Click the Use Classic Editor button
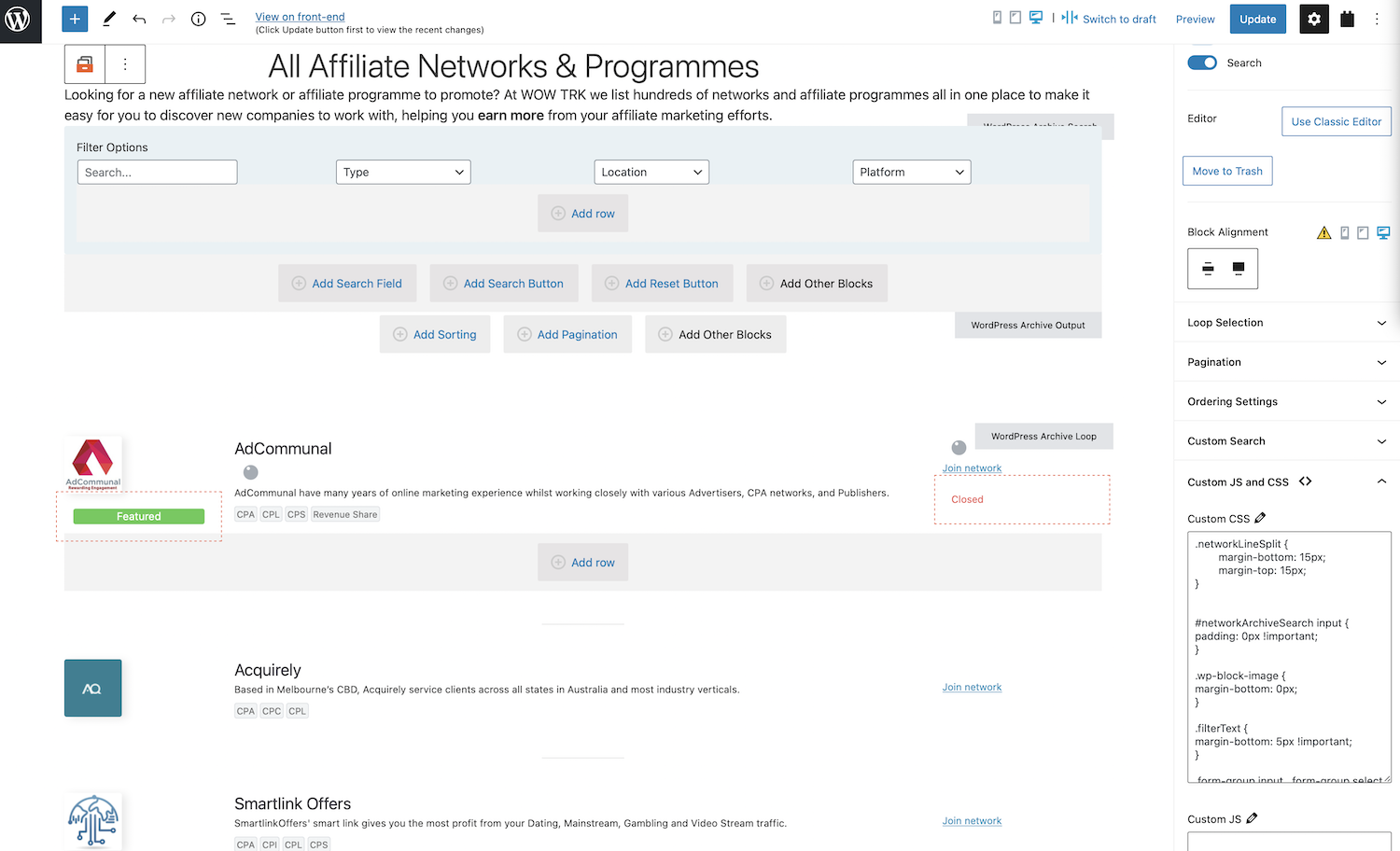This screenshot has width=1400, height=851. click(1336, 121)
